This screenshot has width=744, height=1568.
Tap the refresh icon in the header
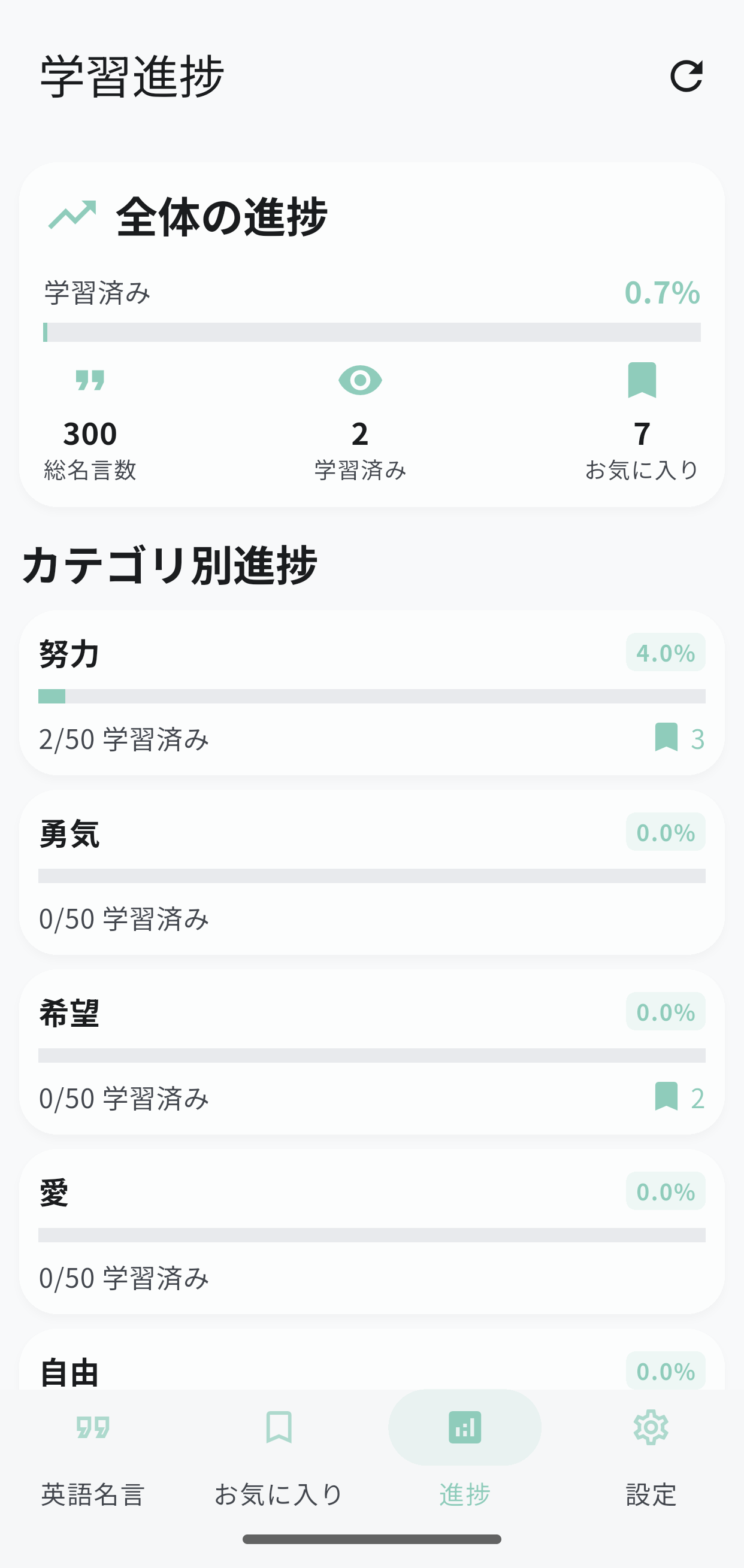click(686, 76)
